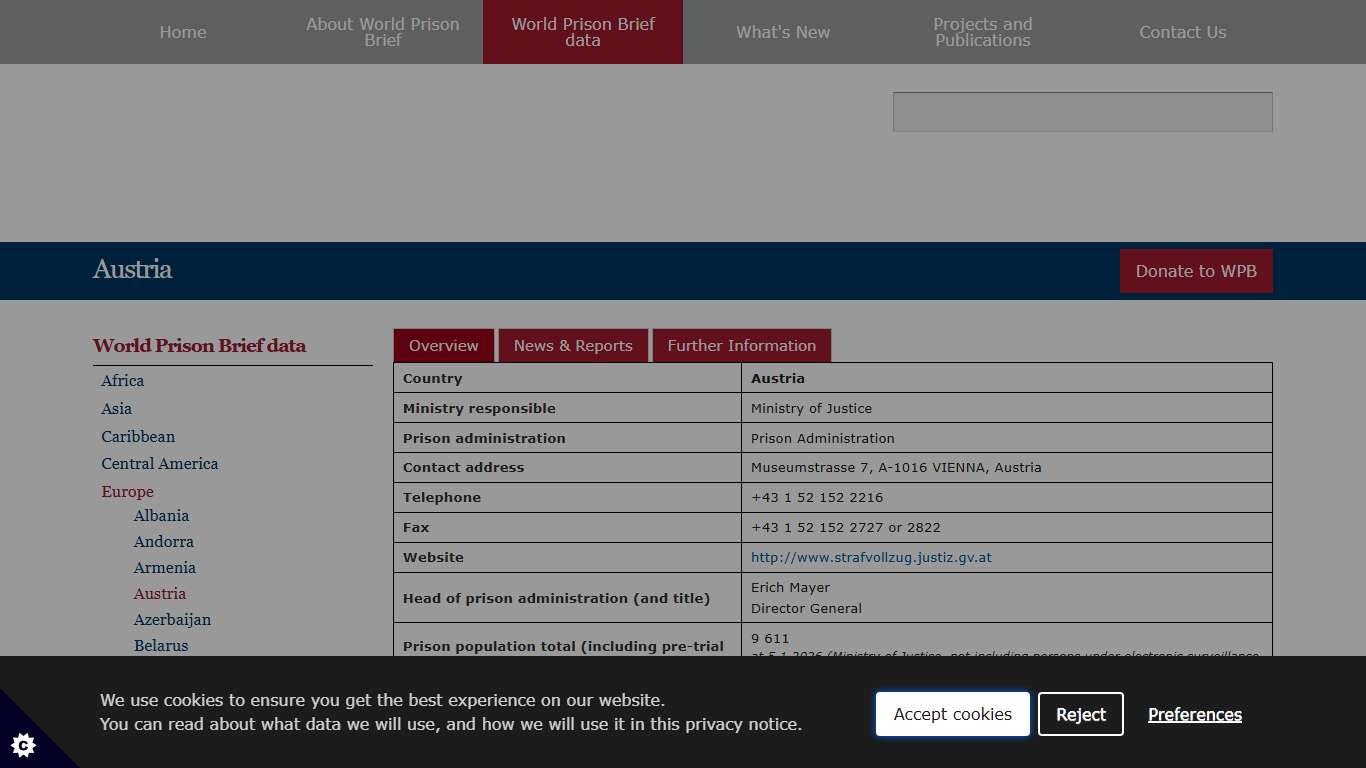
Task: Open the Contact Us page
Action: click(1183, 32)
